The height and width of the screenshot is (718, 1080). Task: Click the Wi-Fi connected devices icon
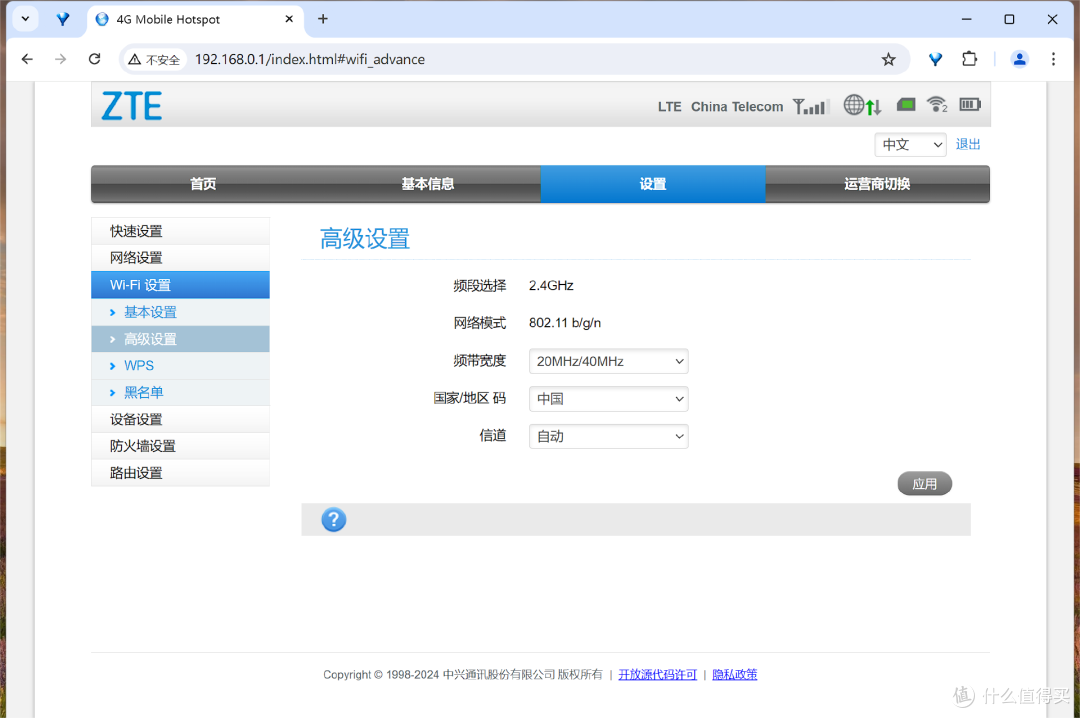click(937, 105)
